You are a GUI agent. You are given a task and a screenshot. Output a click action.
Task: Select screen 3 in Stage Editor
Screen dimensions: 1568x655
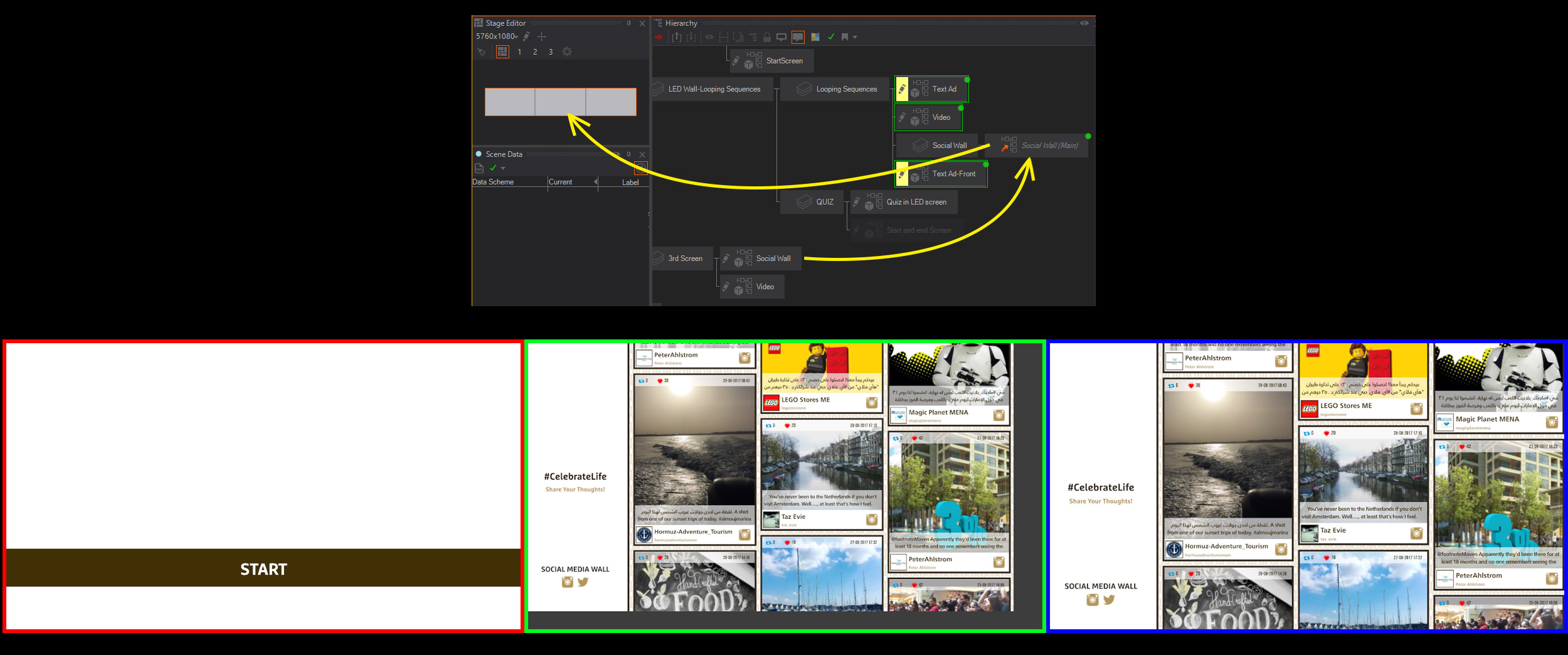(x=551, y=52)
